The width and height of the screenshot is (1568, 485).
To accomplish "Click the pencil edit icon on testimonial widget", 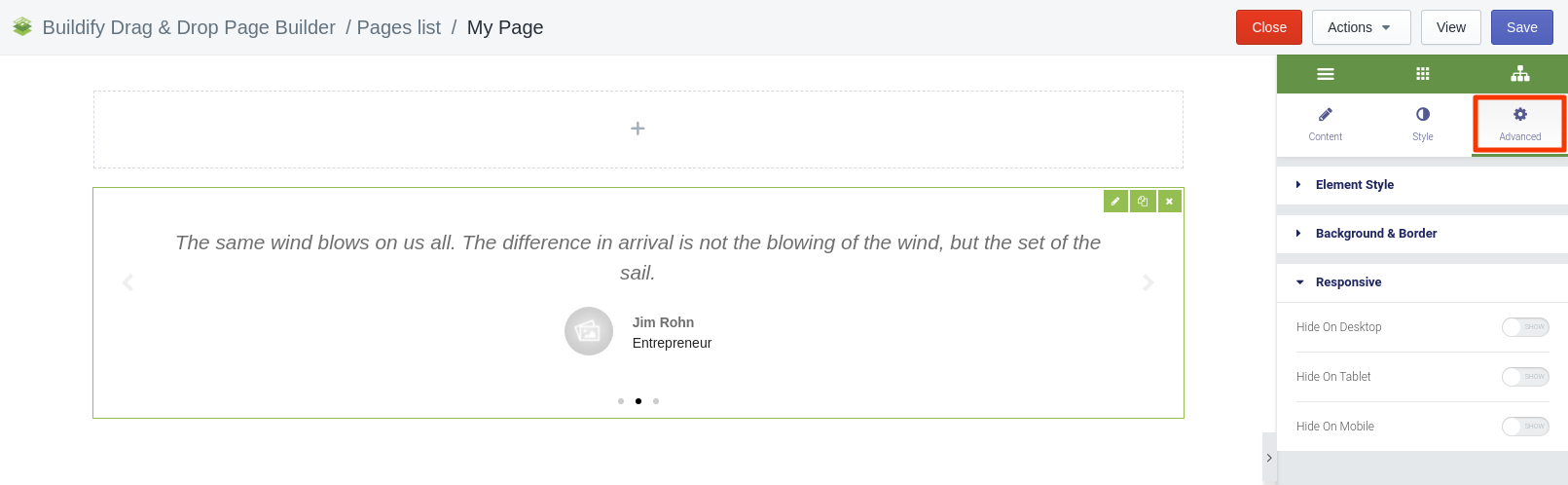I will 1115,201.
